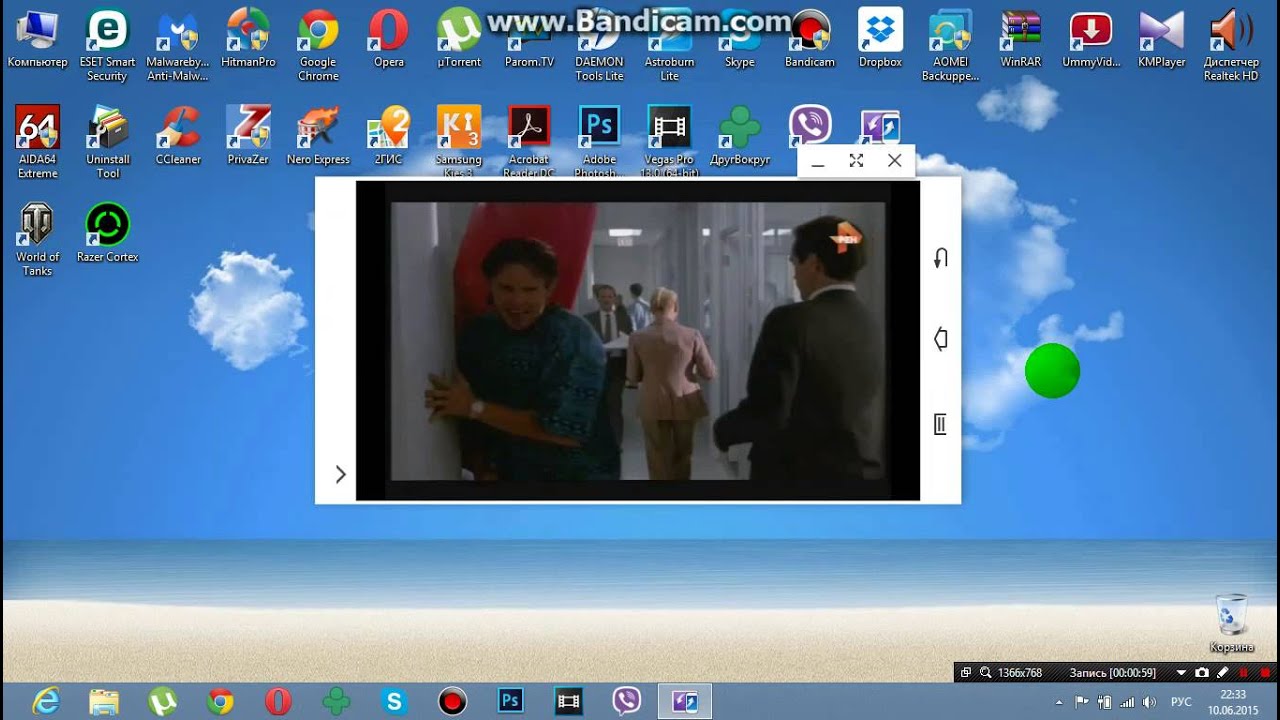The image size is (1280, 720).
Task: Open Vegas Pro from the taskbar
Action: click(568, 701)
